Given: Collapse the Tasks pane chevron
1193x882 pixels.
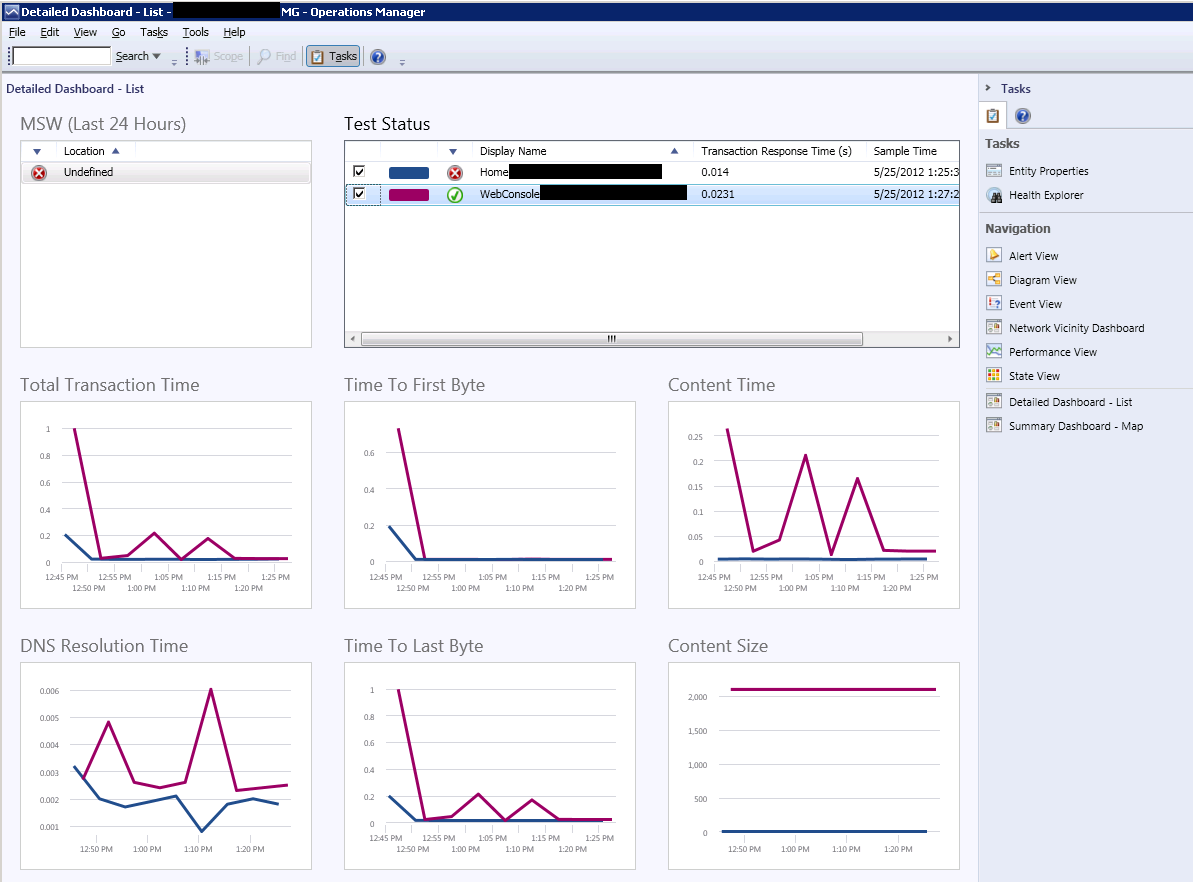Looking at the screenshot, I should point(988,88).
